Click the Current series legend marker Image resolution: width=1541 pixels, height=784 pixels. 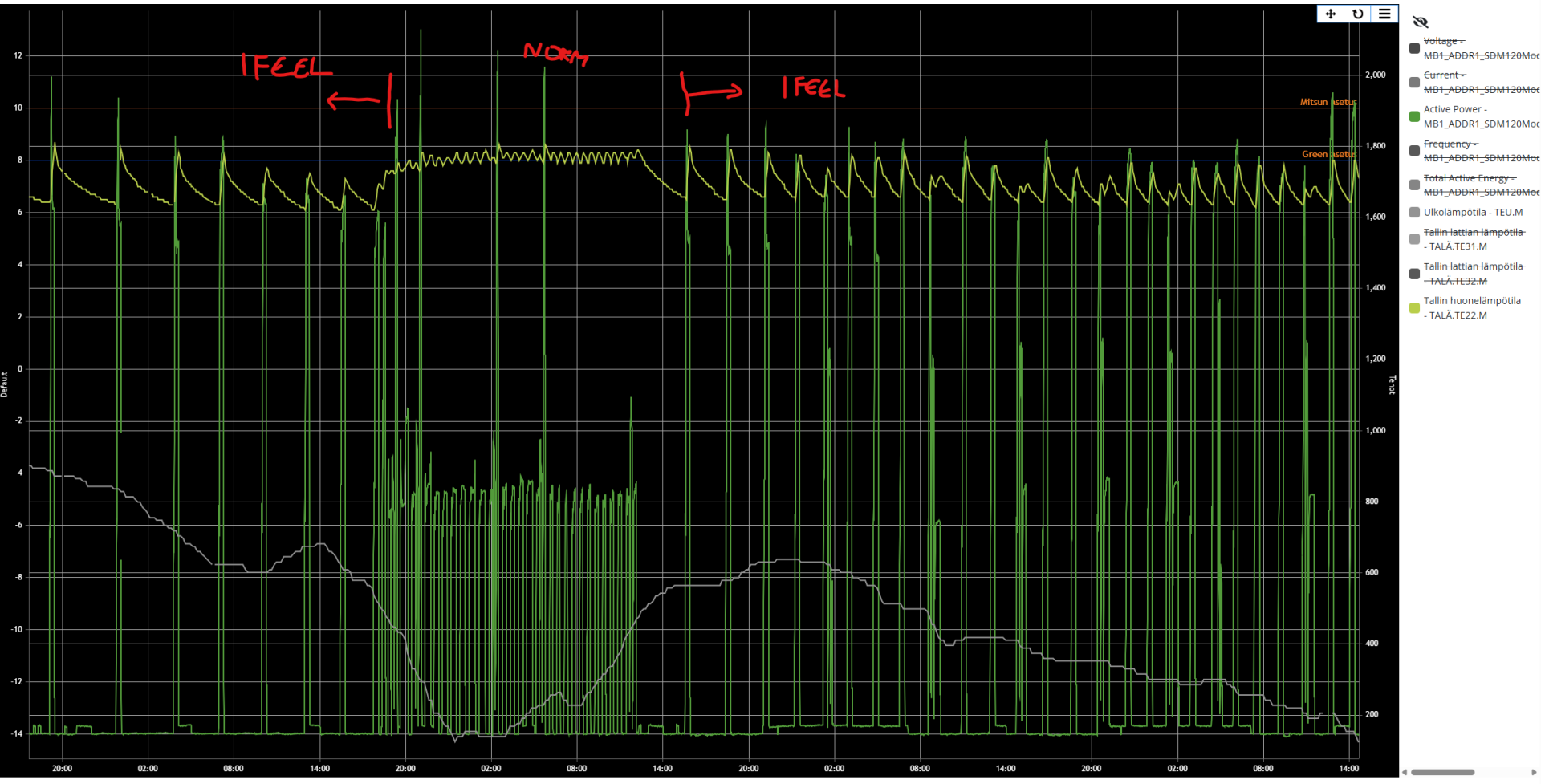1414,83
